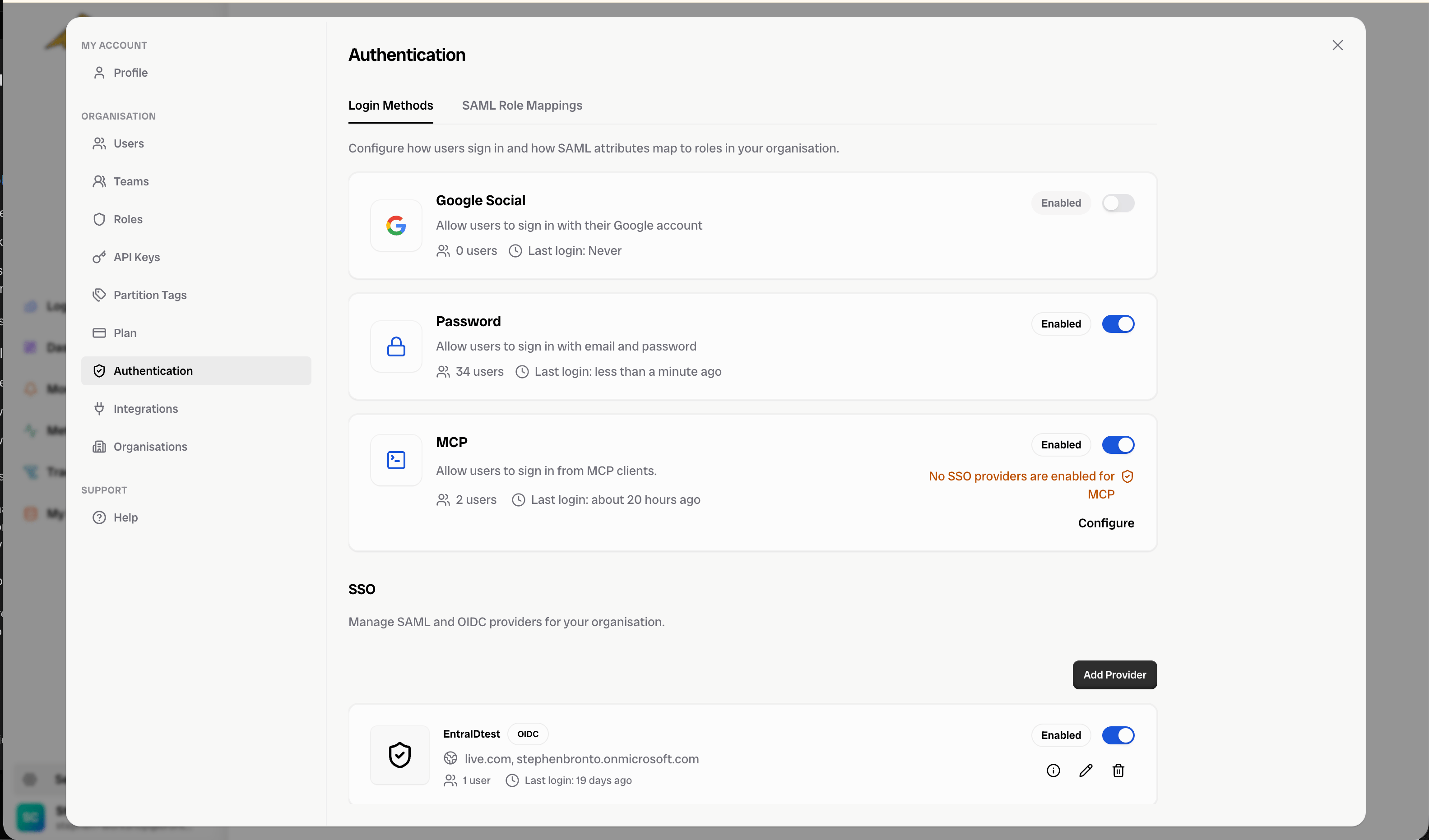Click the Enabled label on Password card
Viewport: 1429px width, 840px height.
coord(1061,323)
